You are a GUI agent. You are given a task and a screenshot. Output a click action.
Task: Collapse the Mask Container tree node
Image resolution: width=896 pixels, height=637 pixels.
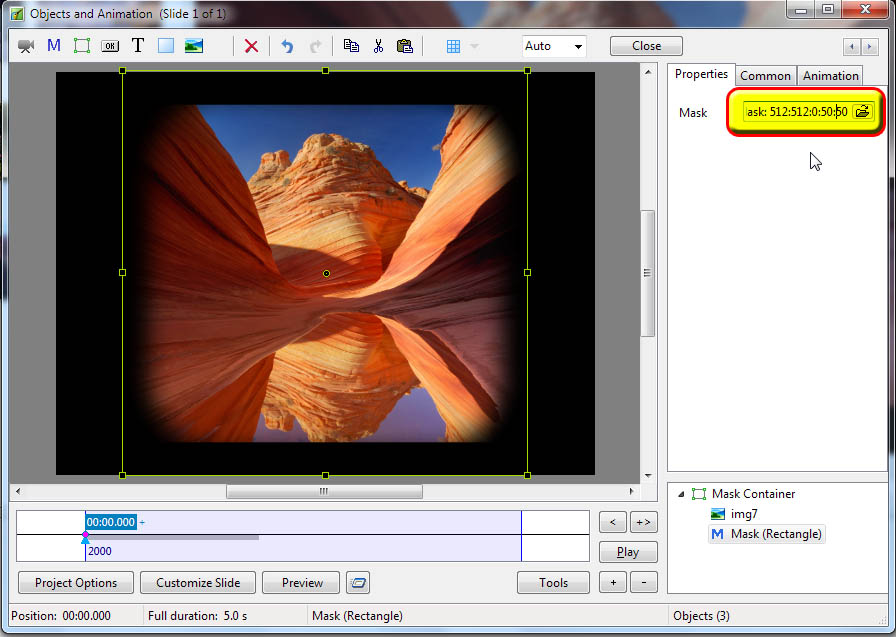[682, 494]
